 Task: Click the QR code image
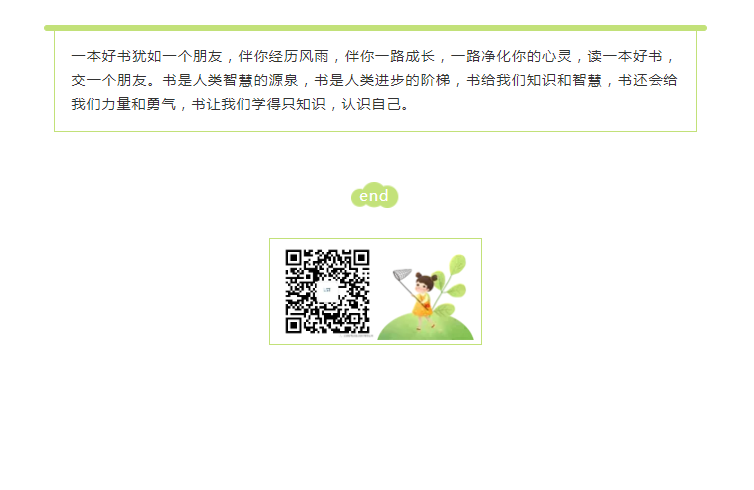(x=327, y=291)
